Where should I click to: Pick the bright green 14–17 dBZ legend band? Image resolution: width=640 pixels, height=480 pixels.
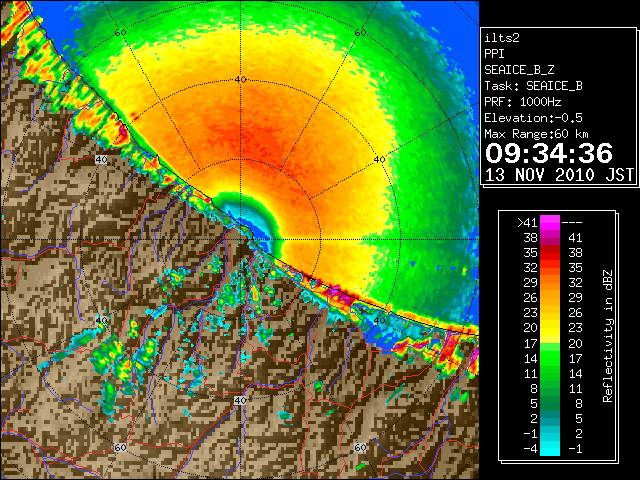pos(550,358)
